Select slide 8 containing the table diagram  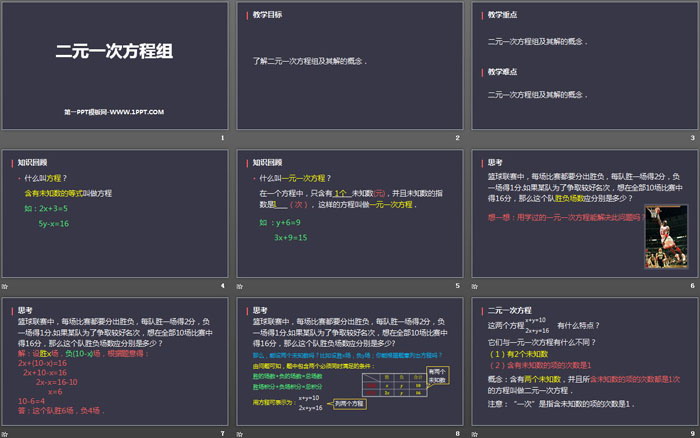click(350, 361)
